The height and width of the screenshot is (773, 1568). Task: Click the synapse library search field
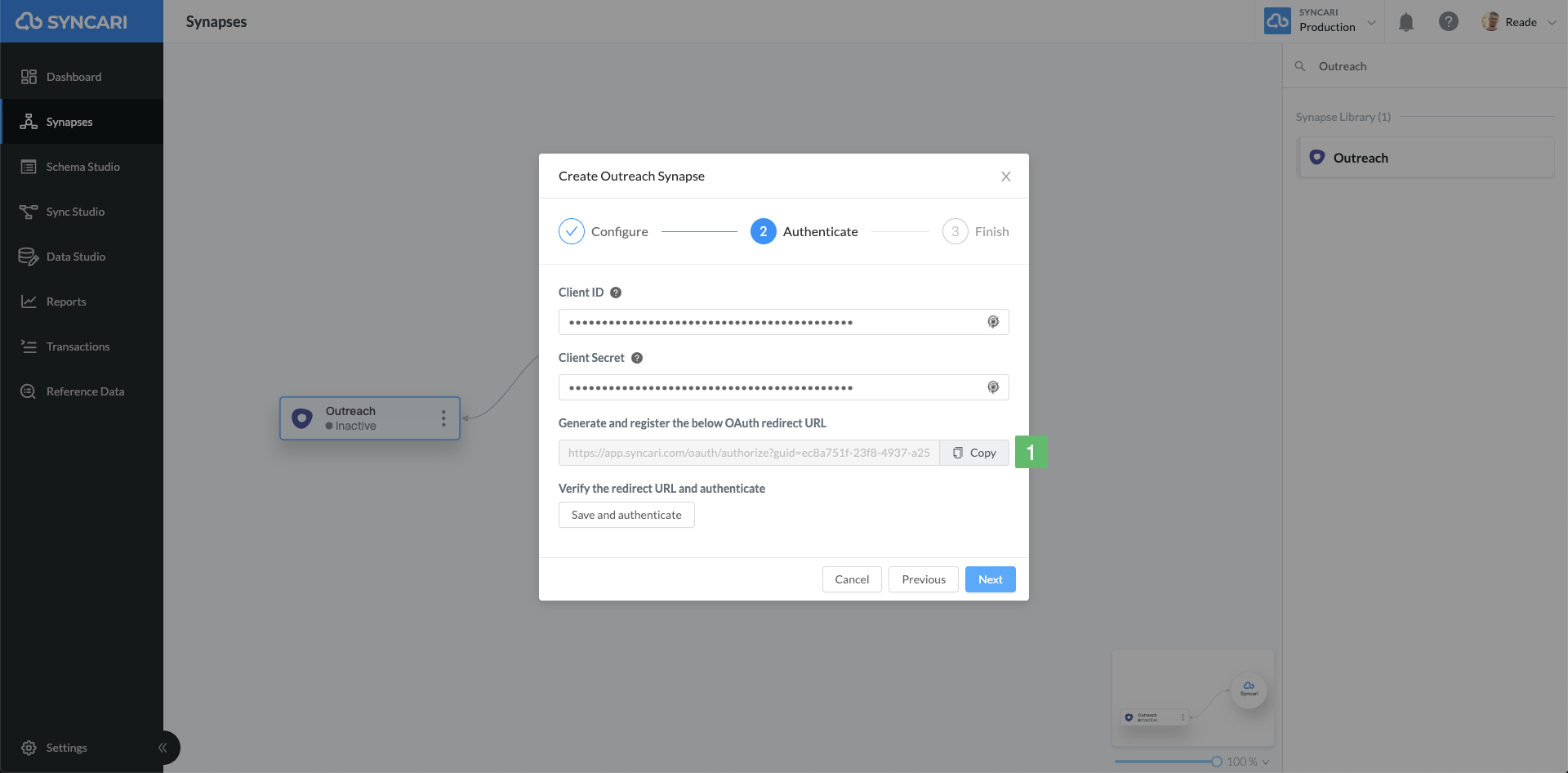pyautogui.click(x=1425, y=66)
